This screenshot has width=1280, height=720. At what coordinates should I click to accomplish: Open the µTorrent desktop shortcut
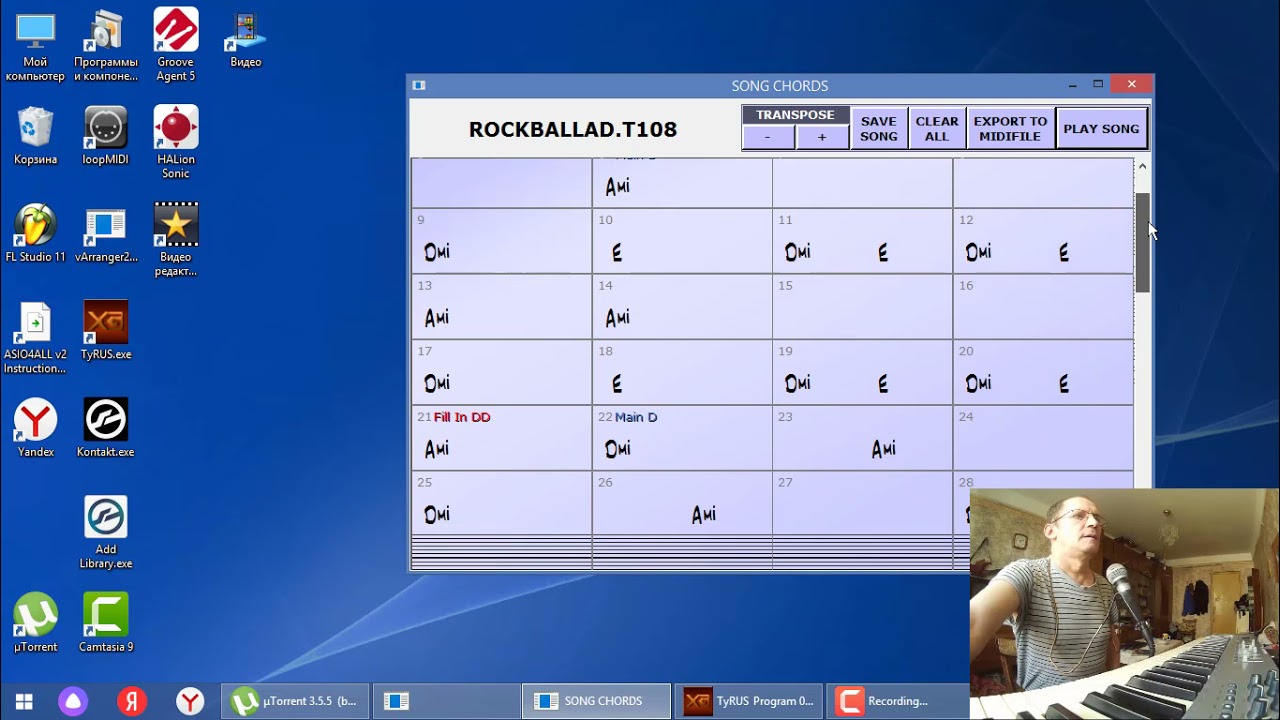[x=35, y=623]
